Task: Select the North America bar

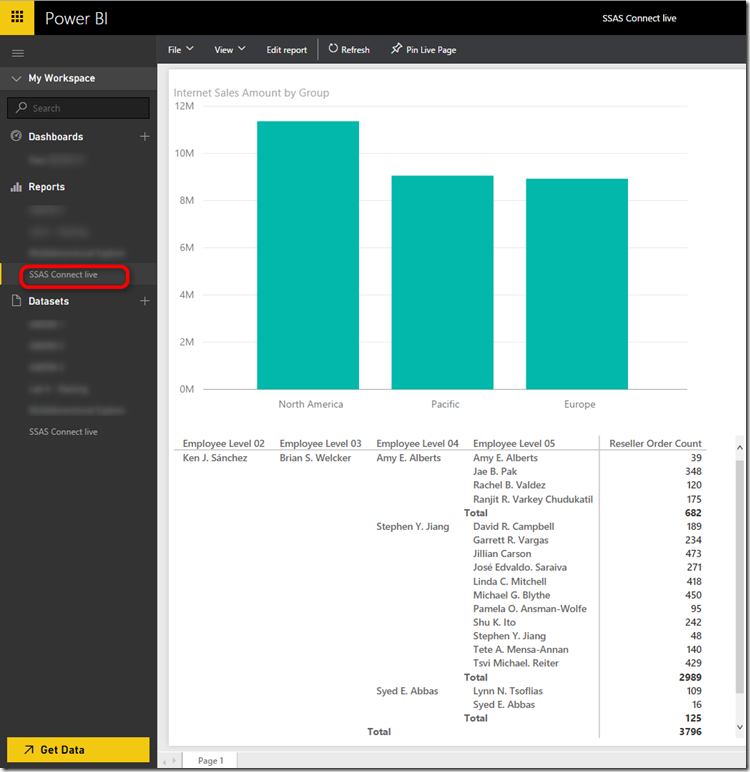Action: coord(308,255)
